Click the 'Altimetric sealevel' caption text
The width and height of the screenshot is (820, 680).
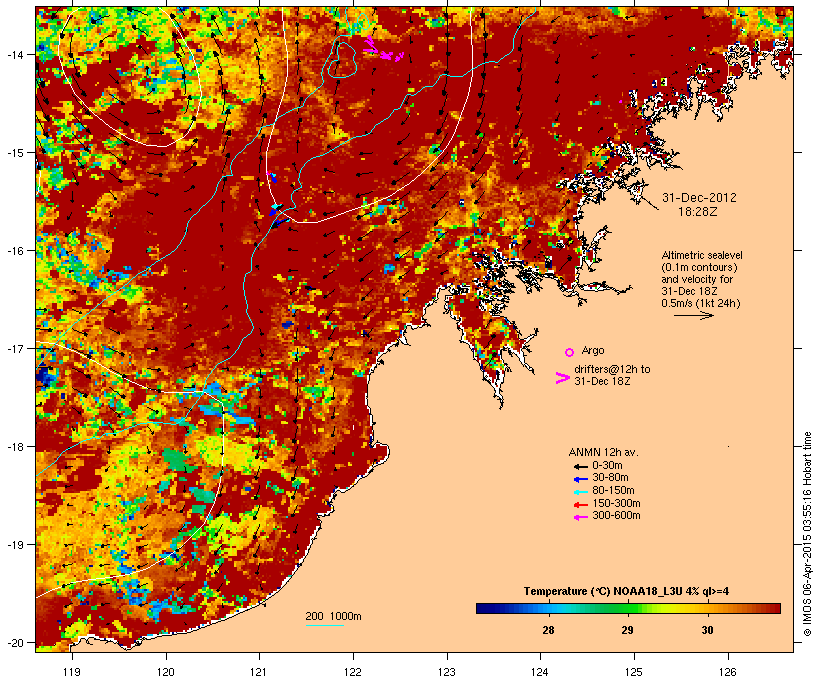pyautogui.click(x=702, y=255)
